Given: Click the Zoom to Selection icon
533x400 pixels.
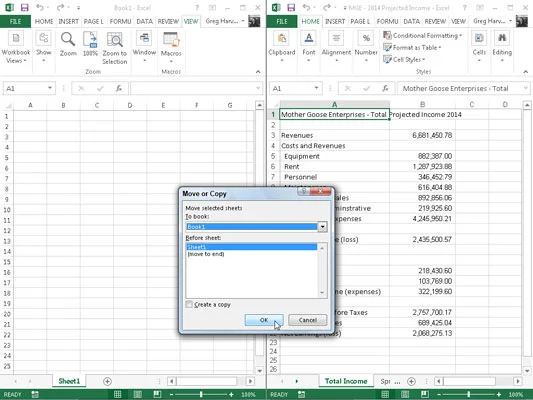Looking at the screenshot, I should (x=115, y=48).
